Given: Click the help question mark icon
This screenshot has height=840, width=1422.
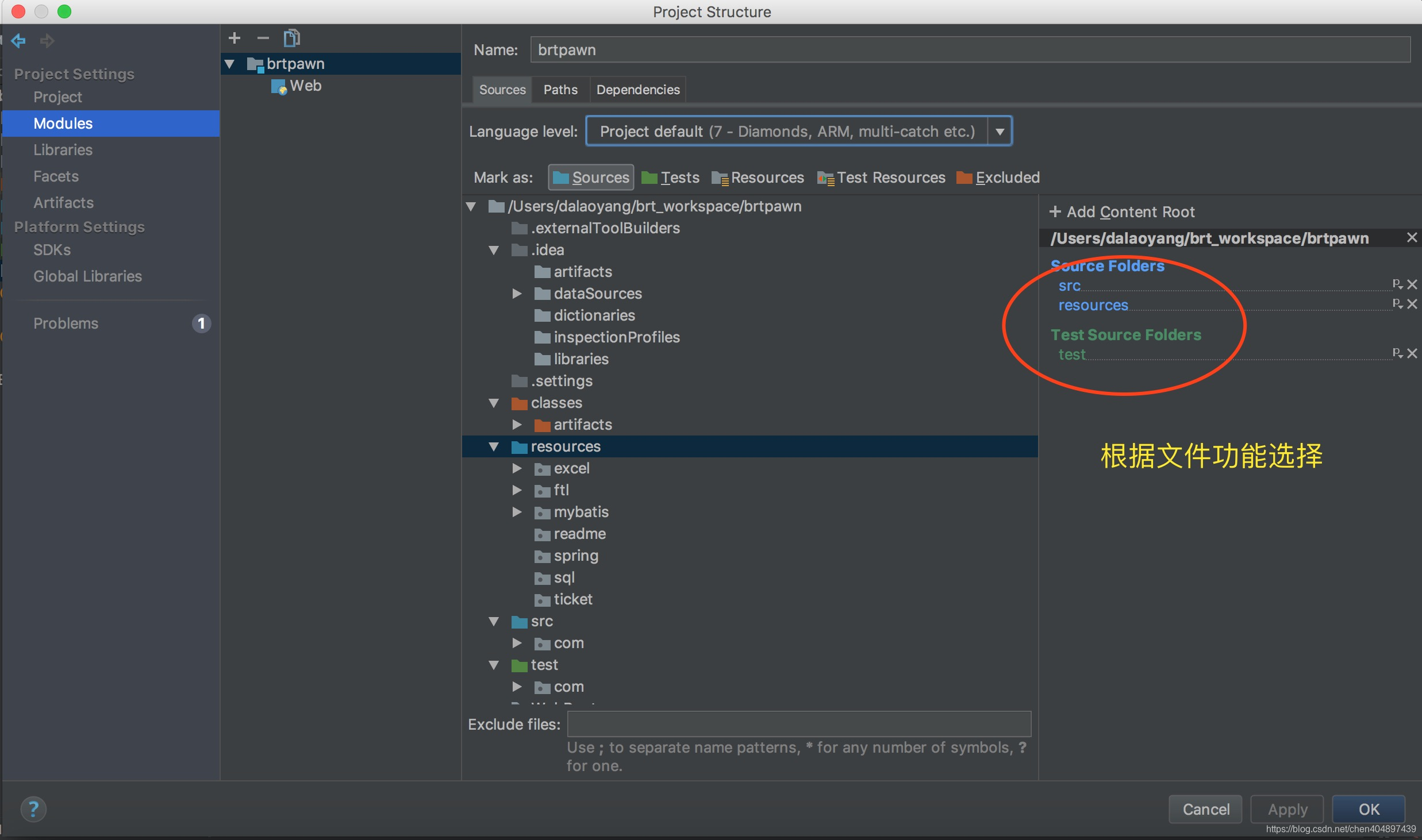Looking at the screenshot, I should point(33,809).
